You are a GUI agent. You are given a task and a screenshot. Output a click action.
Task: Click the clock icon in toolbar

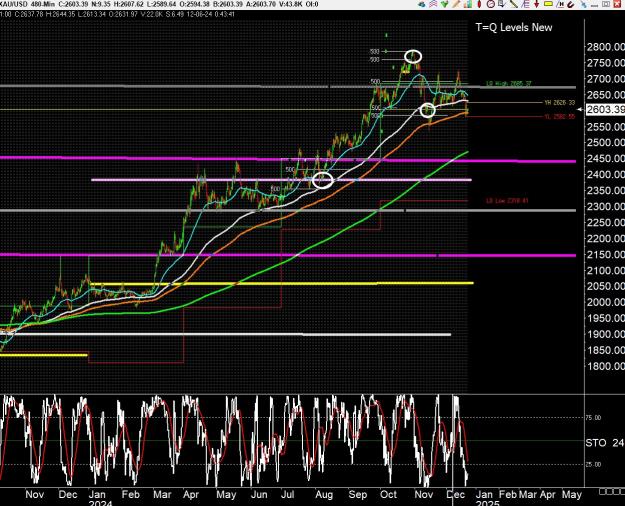click(491, 4)
